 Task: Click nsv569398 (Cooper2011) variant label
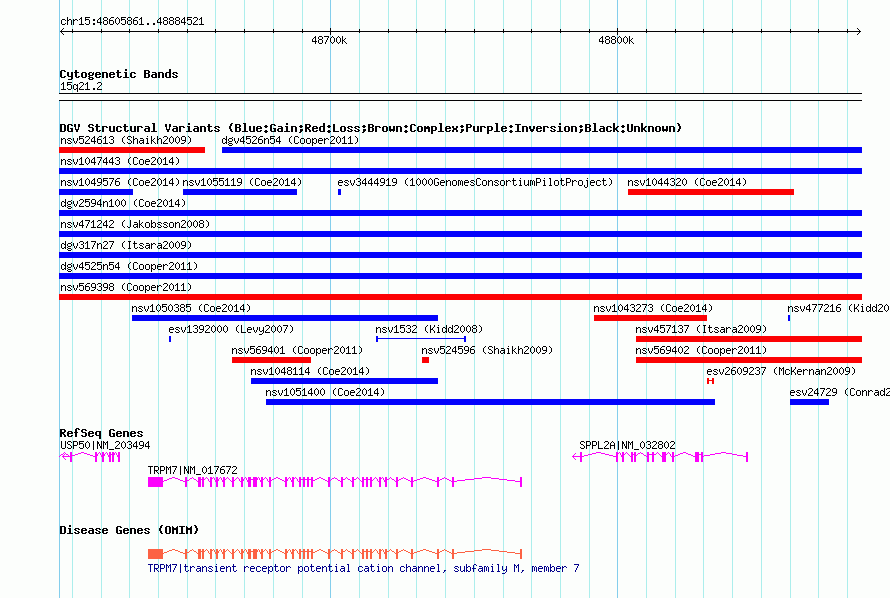(x=126, y=287)
